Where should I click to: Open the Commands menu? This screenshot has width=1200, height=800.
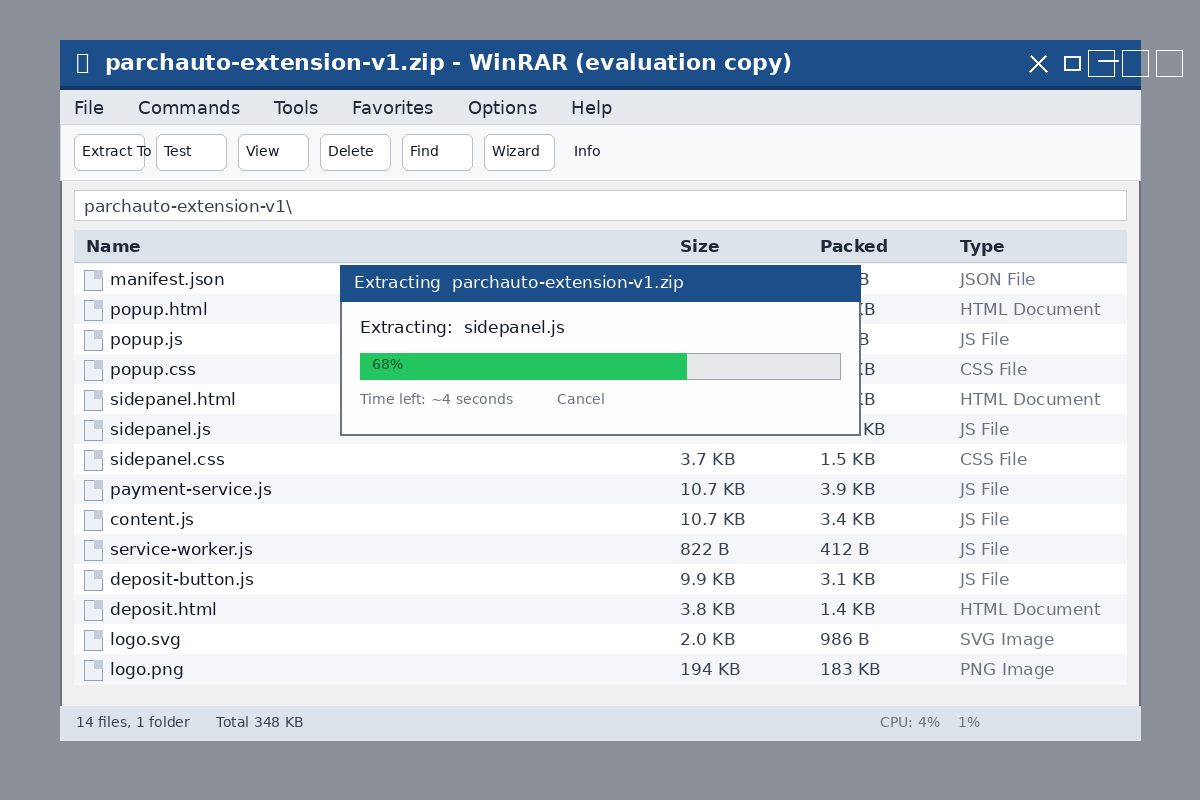click(x=189, y=108)
